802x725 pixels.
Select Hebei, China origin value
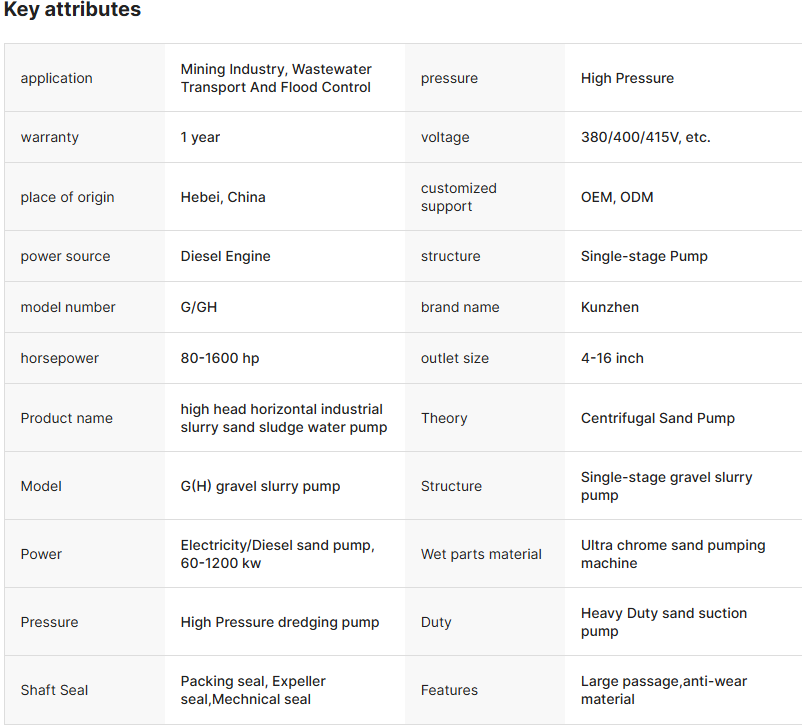click(x=223, y=197)
